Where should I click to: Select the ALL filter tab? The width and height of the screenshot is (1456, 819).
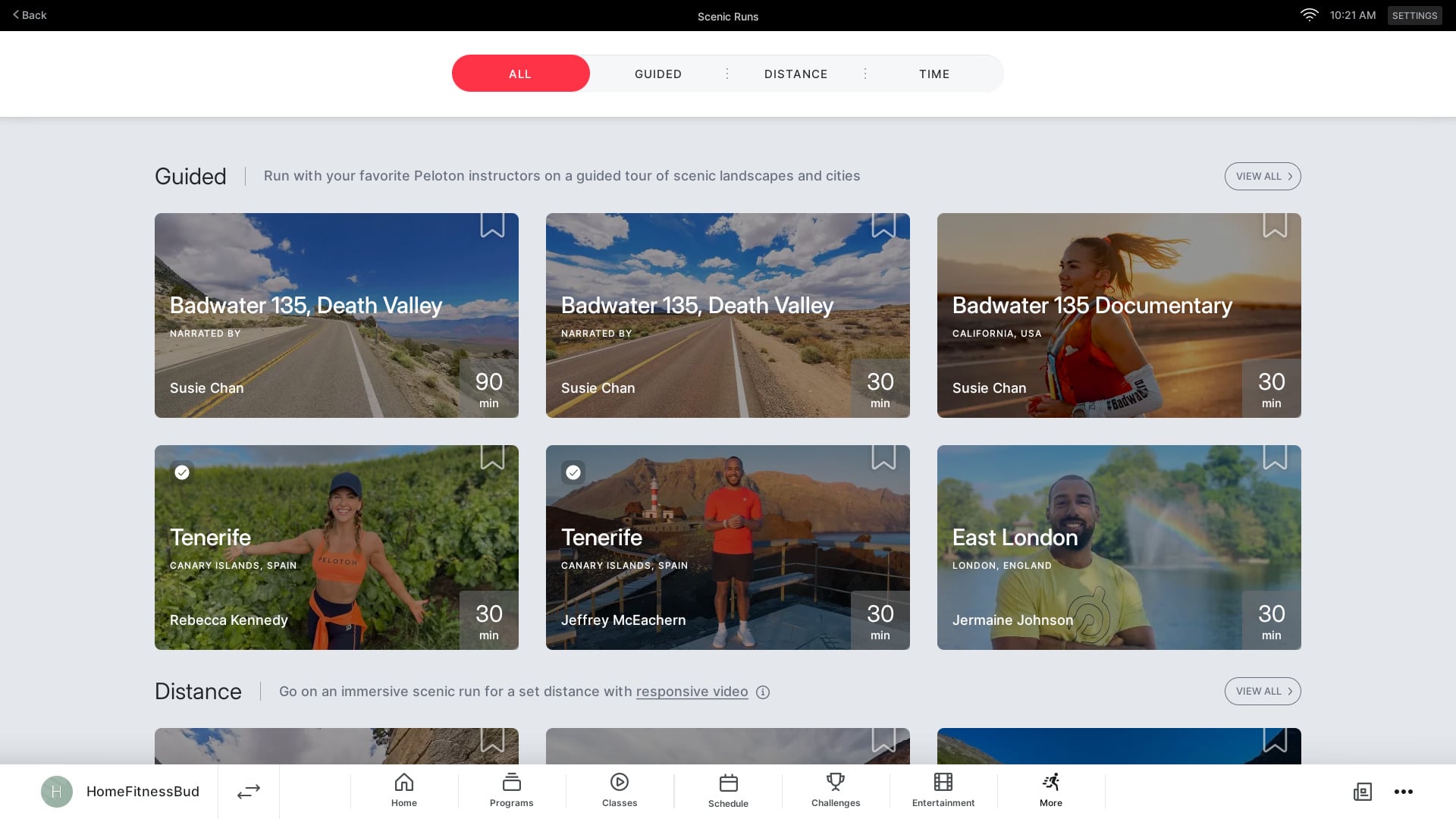click(520, 74)
